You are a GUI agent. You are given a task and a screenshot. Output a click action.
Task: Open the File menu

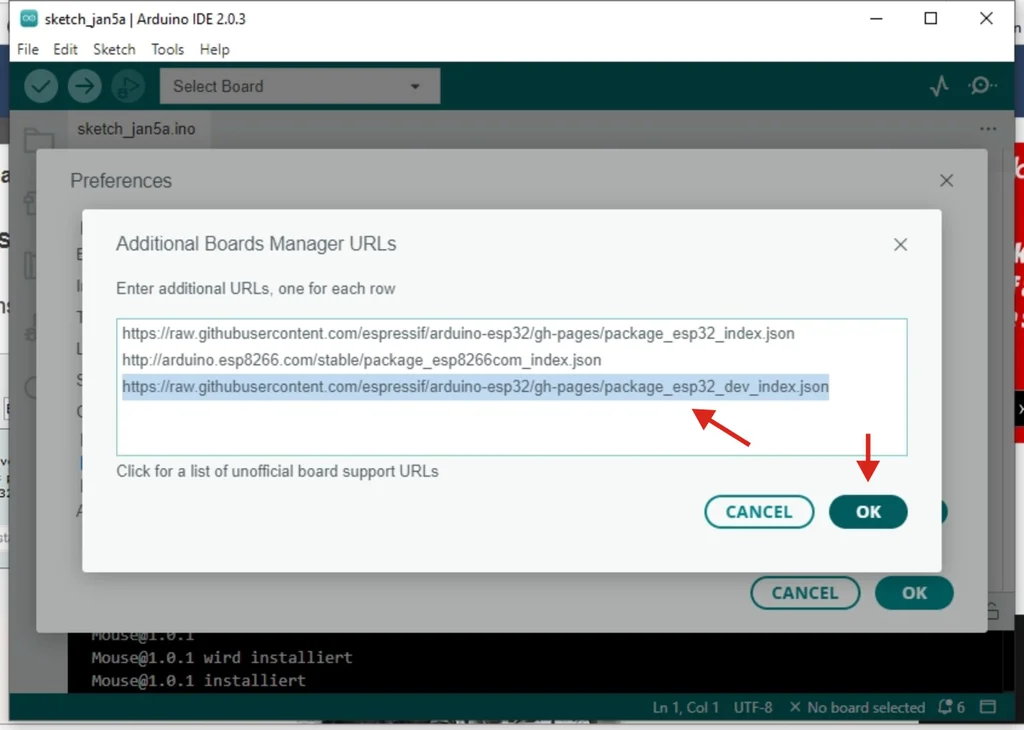click(28, 49)
